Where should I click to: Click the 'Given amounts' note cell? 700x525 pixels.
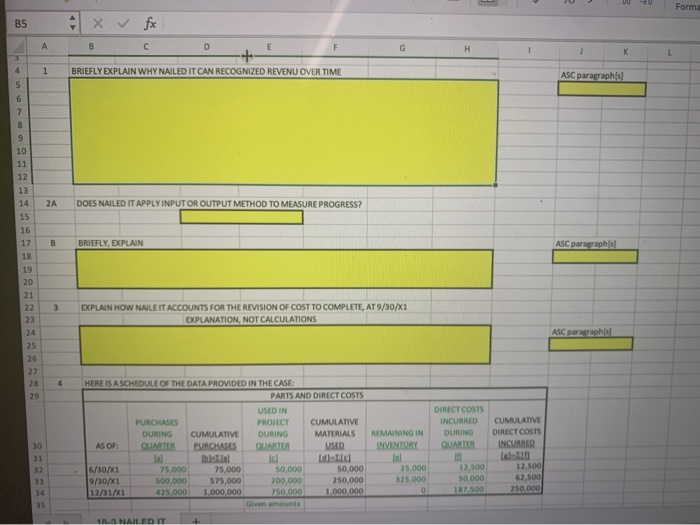point(273,504)
